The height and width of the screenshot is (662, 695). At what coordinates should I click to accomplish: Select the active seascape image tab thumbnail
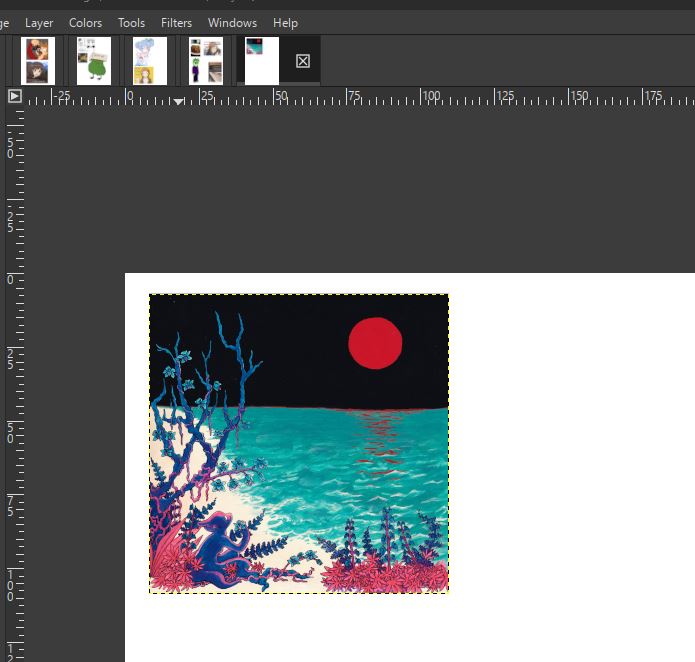pyautogui.click(x=262, y=61)
